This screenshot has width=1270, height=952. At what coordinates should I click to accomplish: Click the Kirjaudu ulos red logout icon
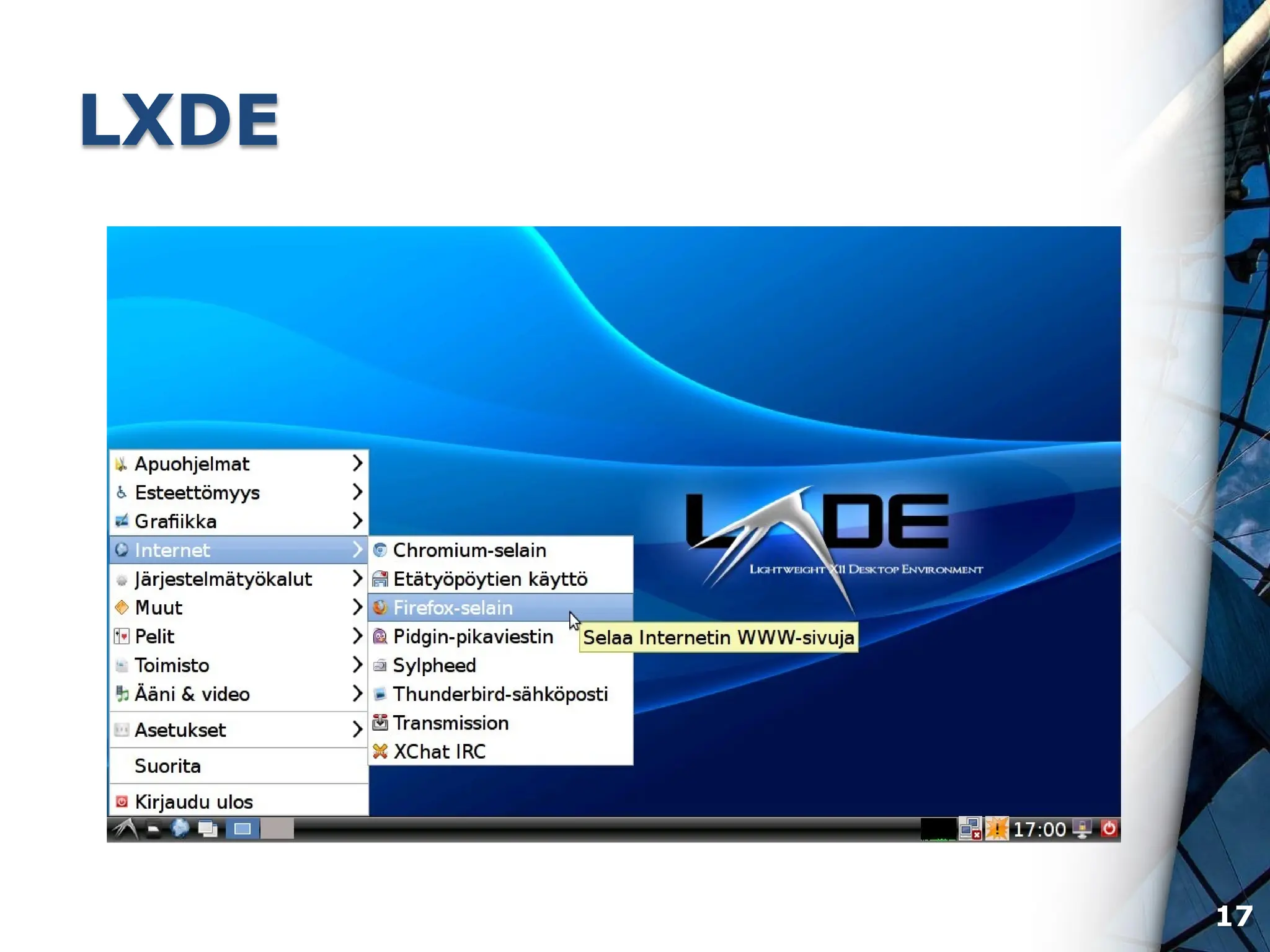point(122,802)
